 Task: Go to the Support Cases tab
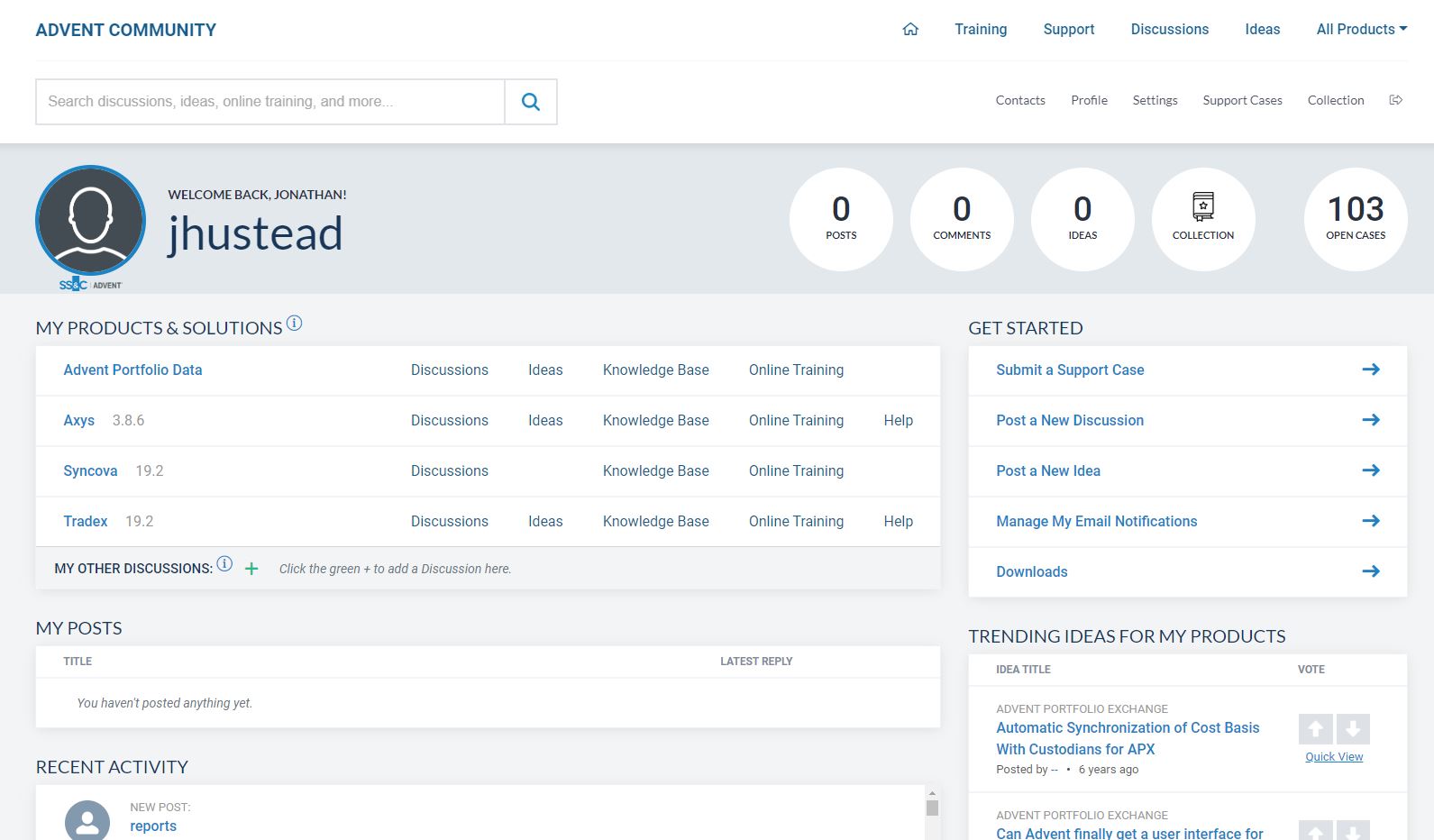(1242, 100)
